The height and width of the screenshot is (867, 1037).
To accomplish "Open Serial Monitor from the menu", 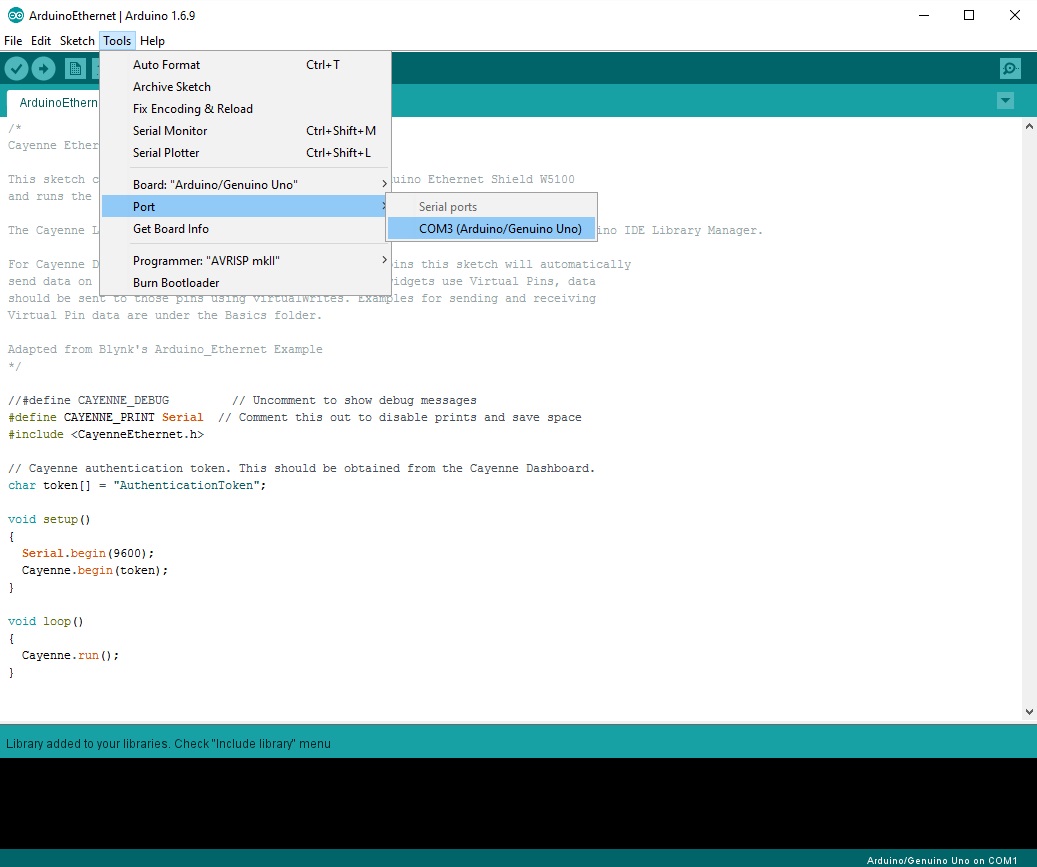I will 245,131.
